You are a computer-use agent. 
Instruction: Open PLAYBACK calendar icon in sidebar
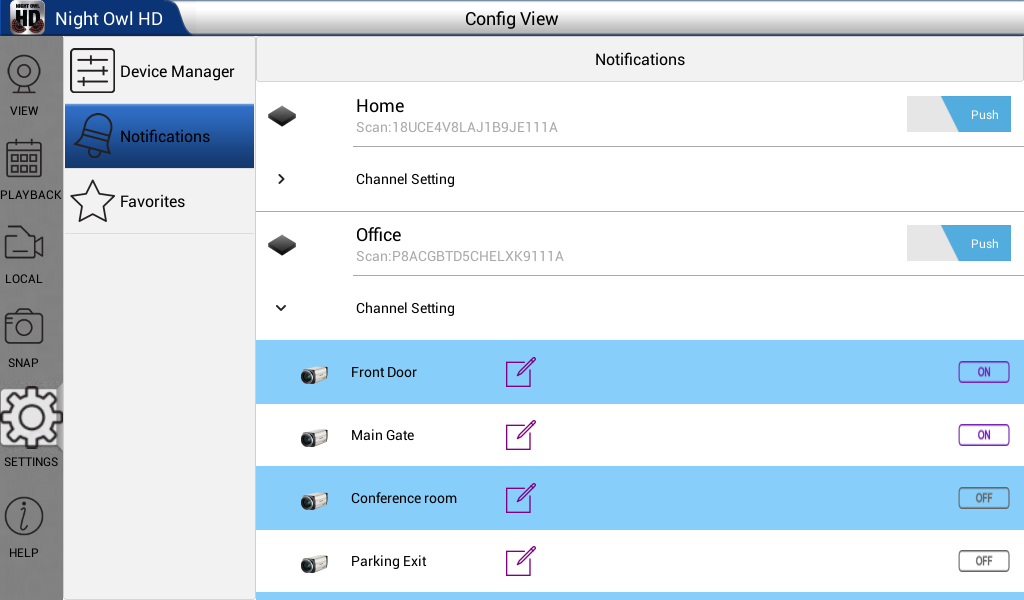(x=24, y=159)
